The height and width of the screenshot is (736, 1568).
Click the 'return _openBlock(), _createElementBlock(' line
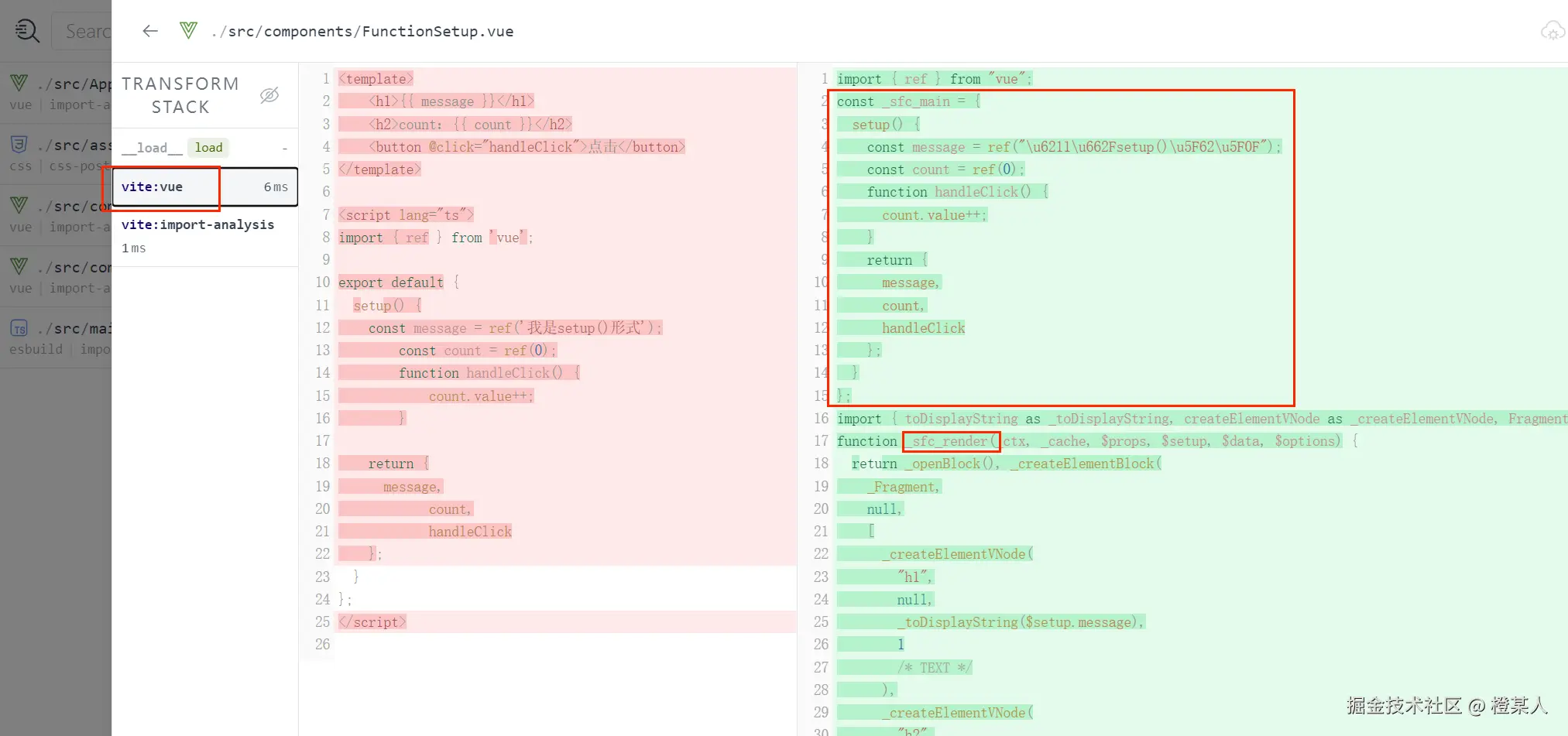click(x=1007, y=464)
